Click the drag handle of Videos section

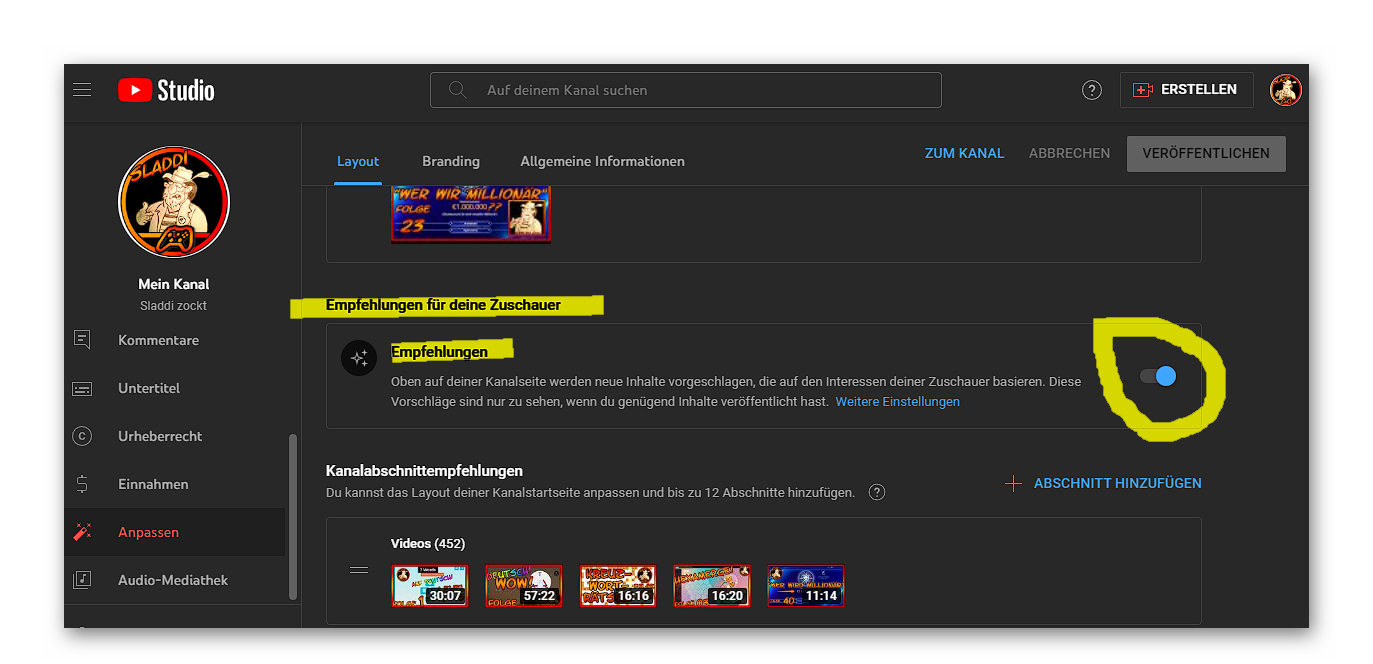coord(359,570)
